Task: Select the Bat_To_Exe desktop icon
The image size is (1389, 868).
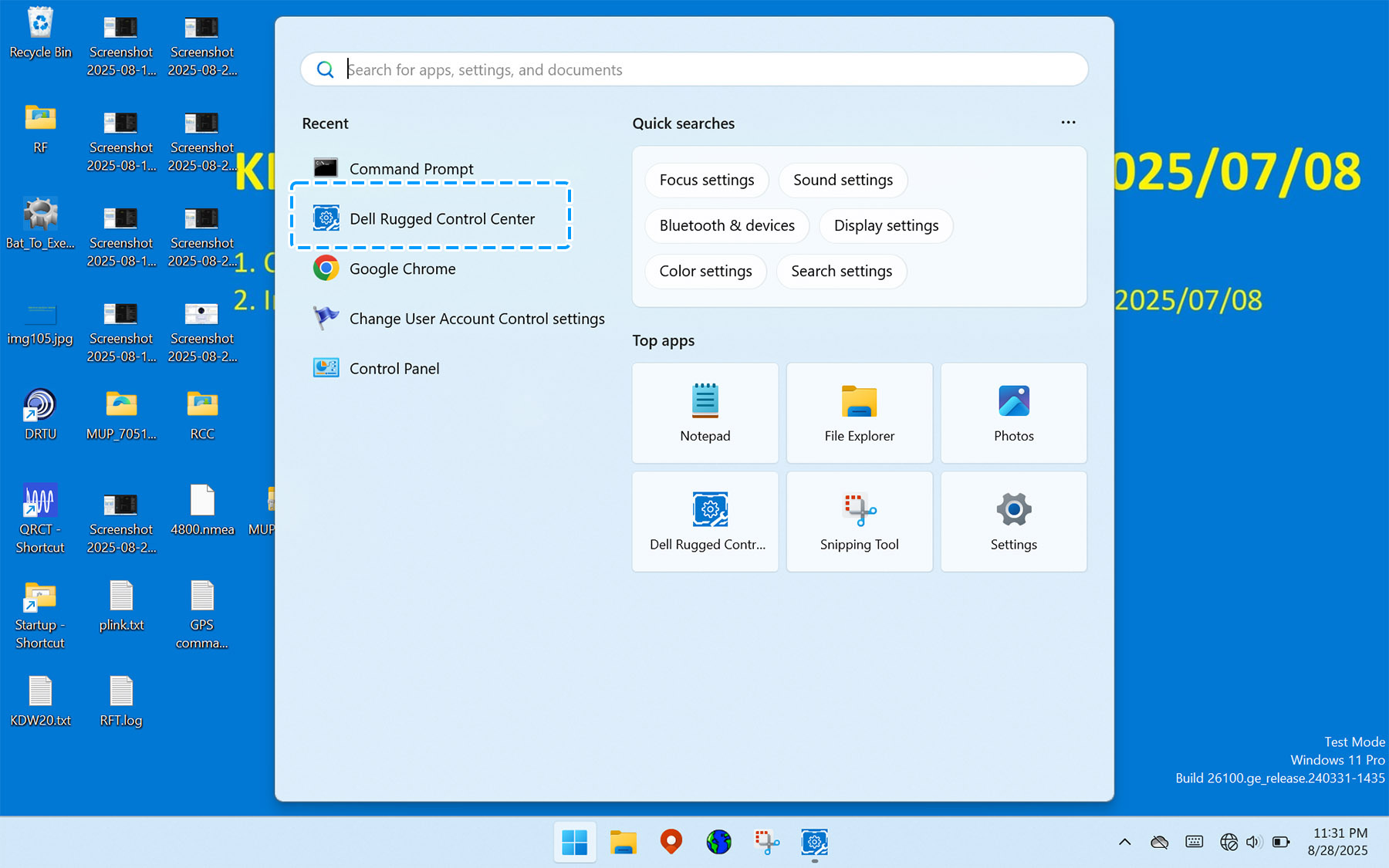Action: click(40, 225)
